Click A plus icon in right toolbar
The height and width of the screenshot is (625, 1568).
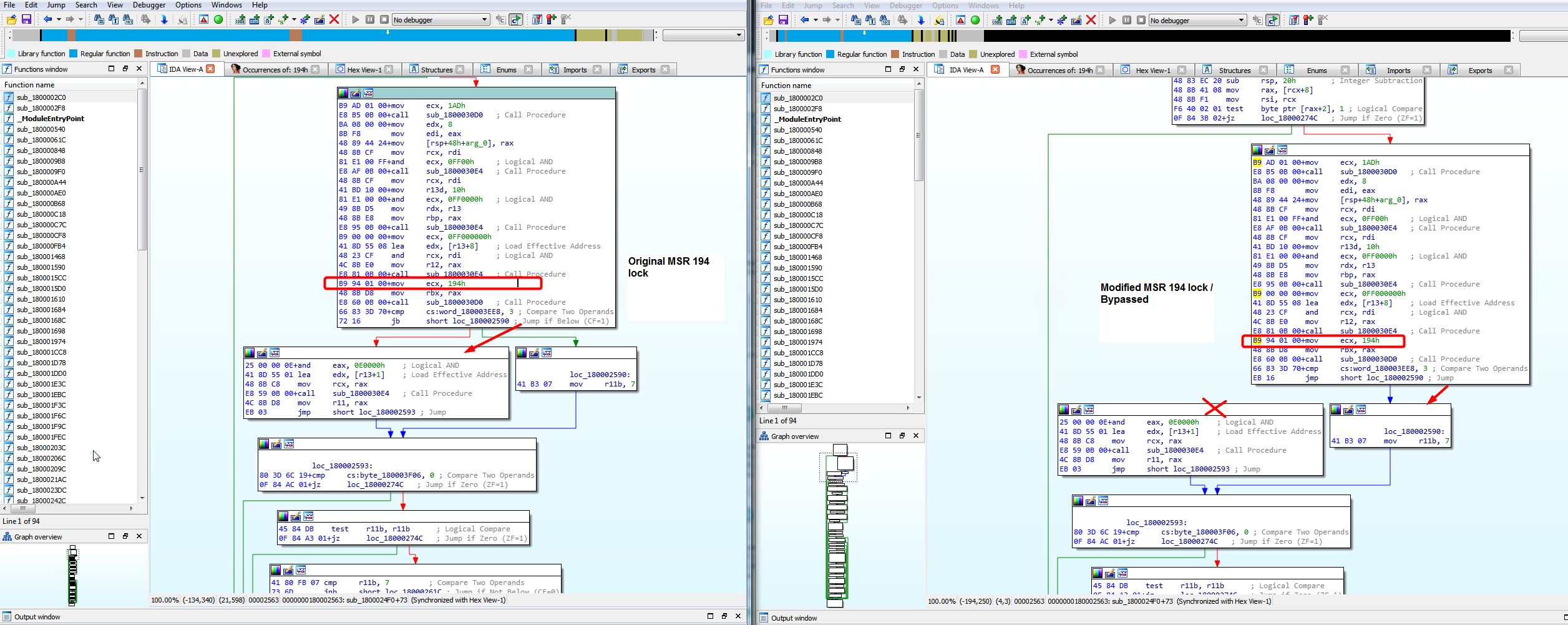tap(1026, 20)
